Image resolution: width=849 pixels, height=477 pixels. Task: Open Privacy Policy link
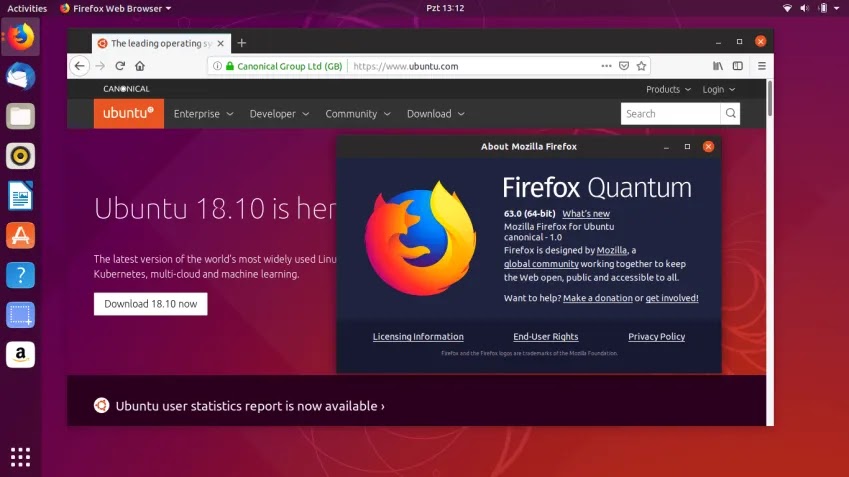tap(656, 336)
